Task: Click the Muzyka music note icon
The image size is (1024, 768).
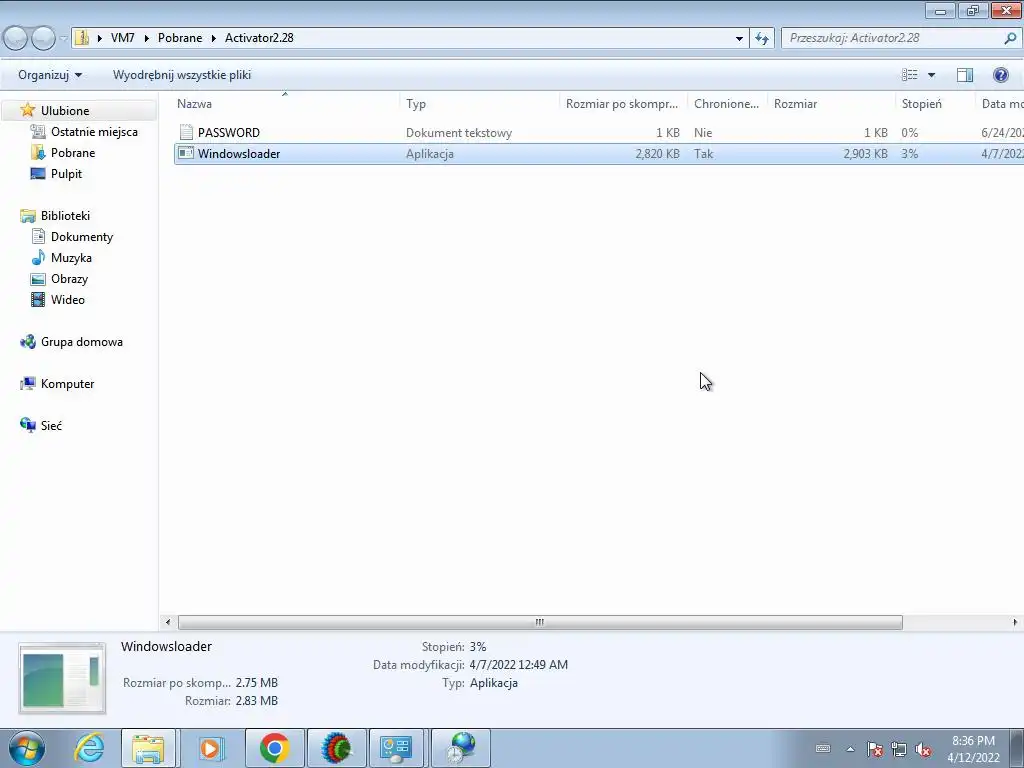Action: click(x=39, y=257)
